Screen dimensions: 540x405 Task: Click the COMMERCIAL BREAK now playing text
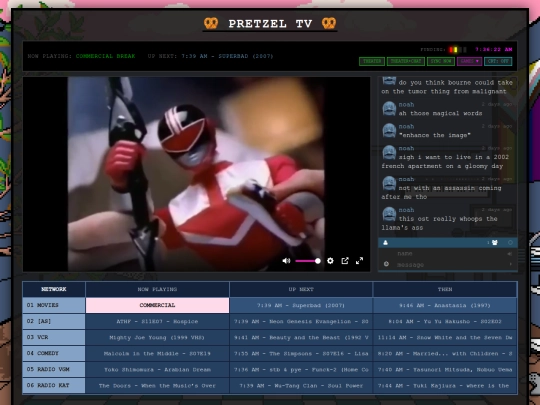click(105, 56)
